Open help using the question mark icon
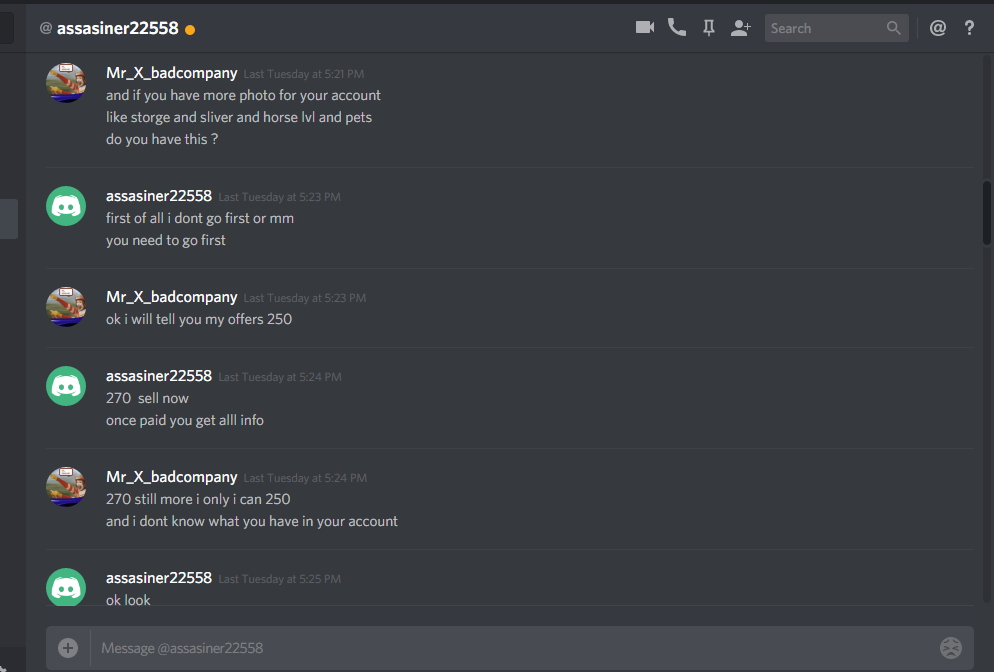 pyautogui.click(x=969, y=28)
